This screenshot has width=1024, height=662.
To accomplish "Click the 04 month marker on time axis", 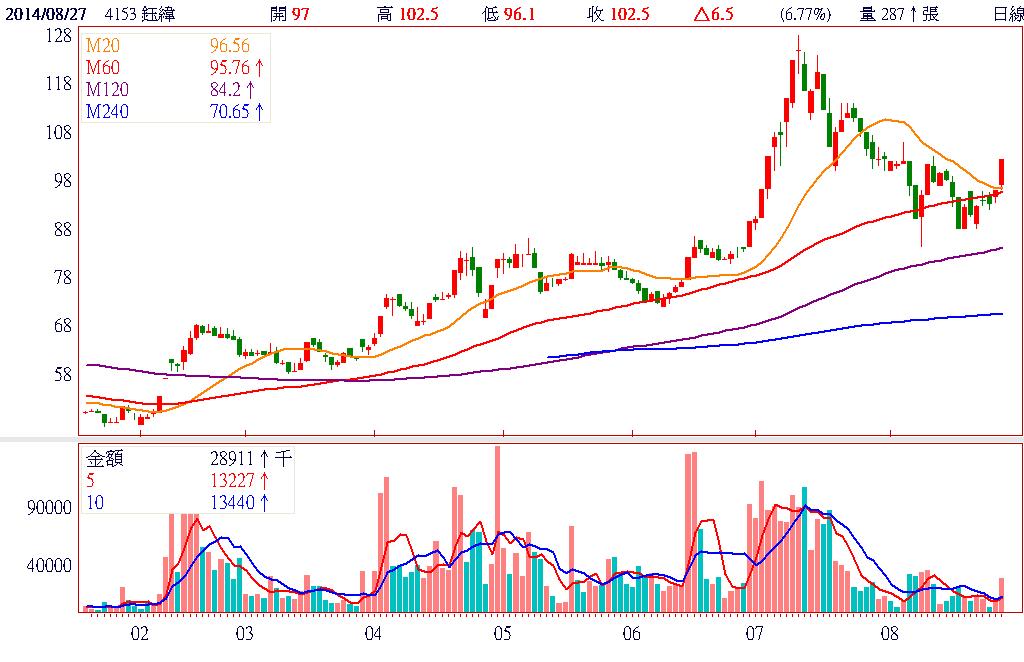I will pos(374,634).
